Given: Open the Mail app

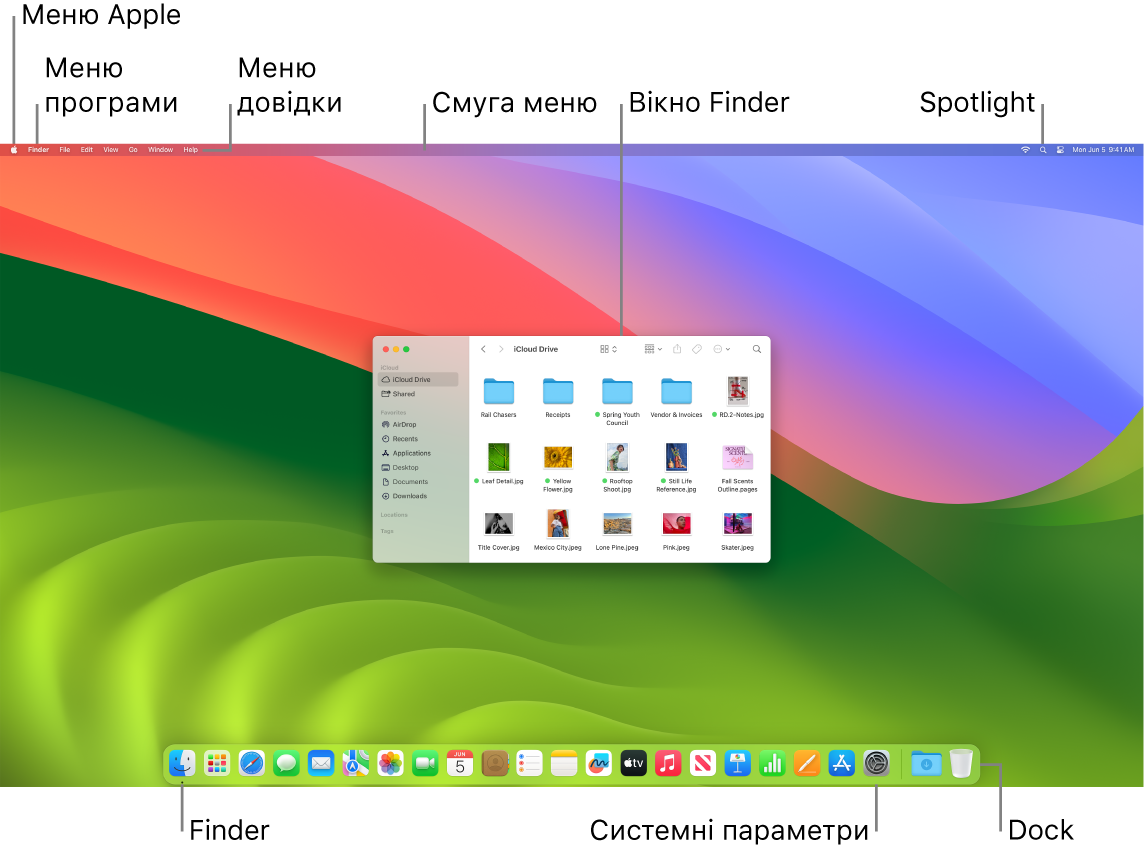Looking at the screenshot, I should 321,763.
